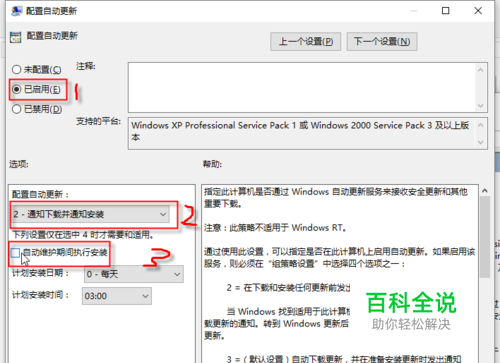Click the 配置自动更新 header settings icon
500x363 pixels.
pyautogui.click(x=15, y=37)
